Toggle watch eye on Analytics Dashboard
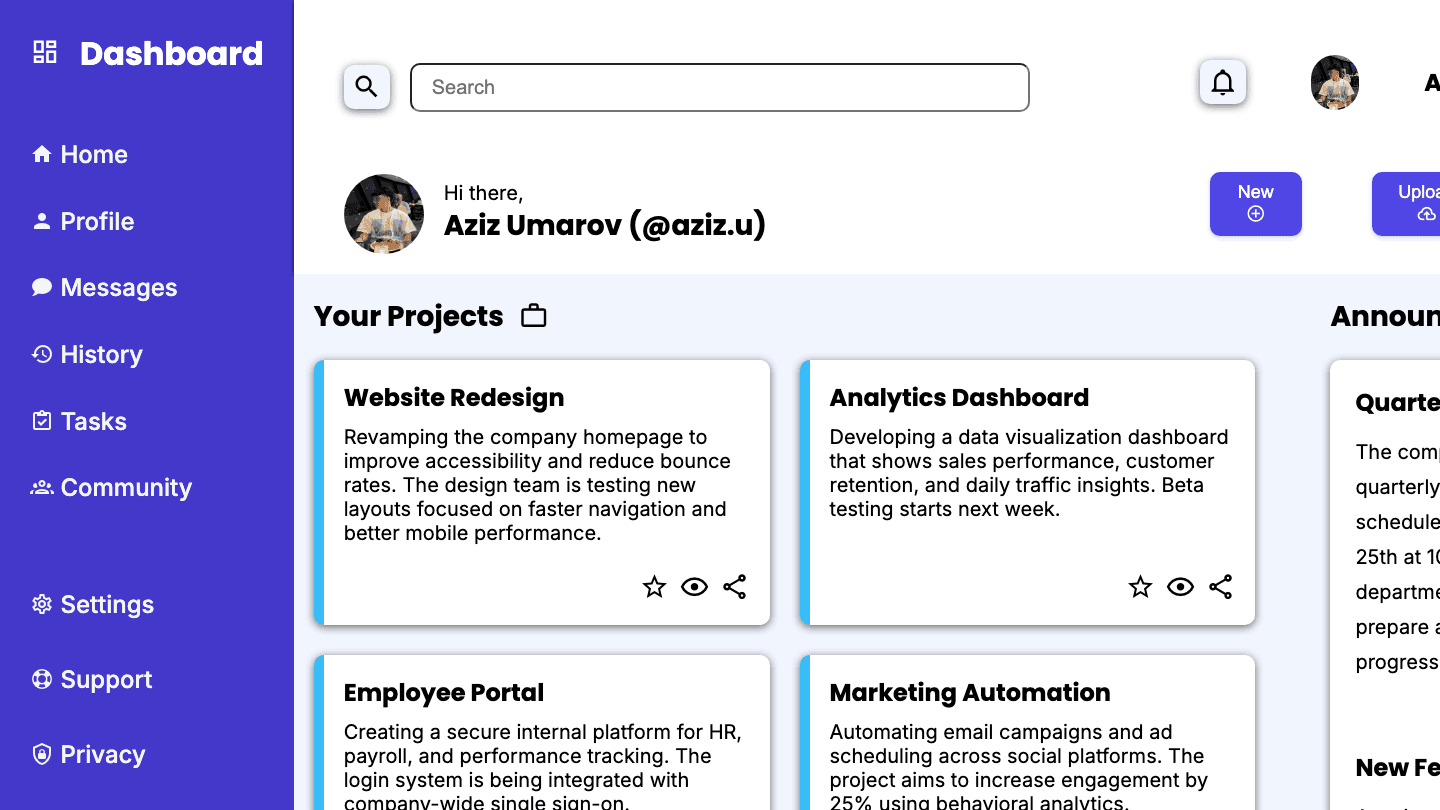Image resolution: width=1440 pixels, height=810 pixels. point(1180,587)
